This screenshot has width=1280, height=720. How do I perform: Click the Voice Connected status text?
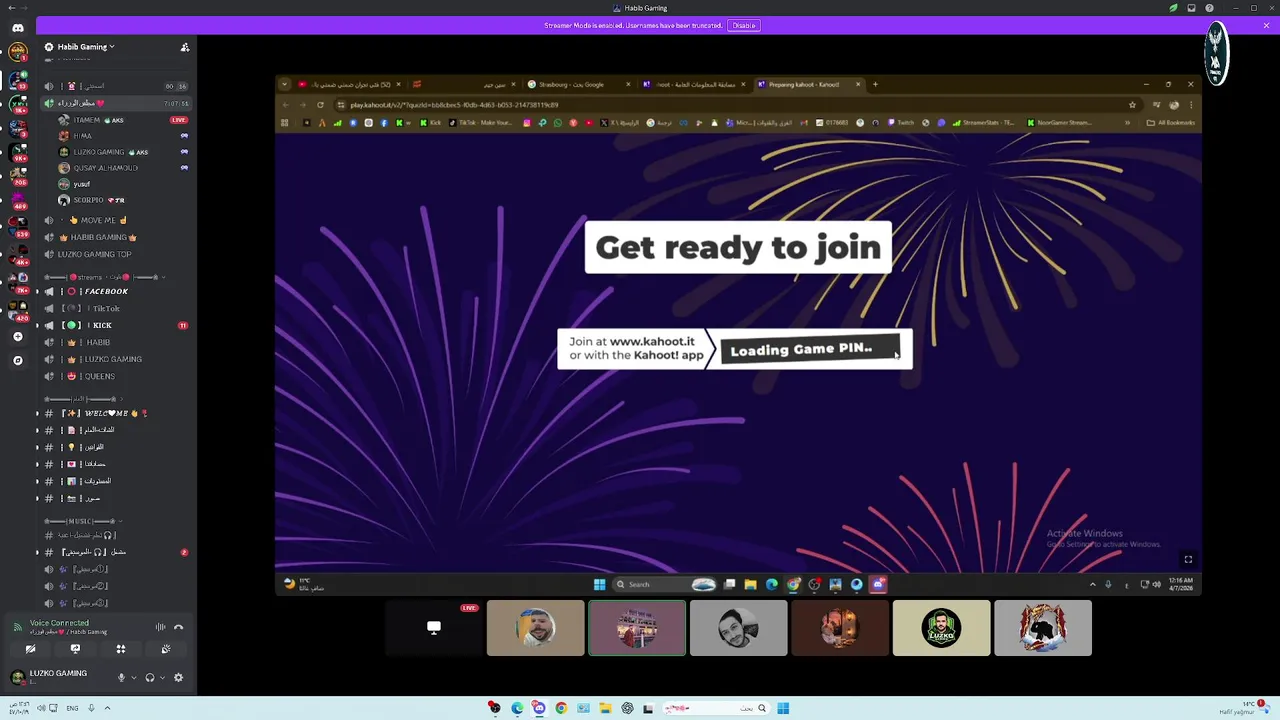(x=59, y=623)
